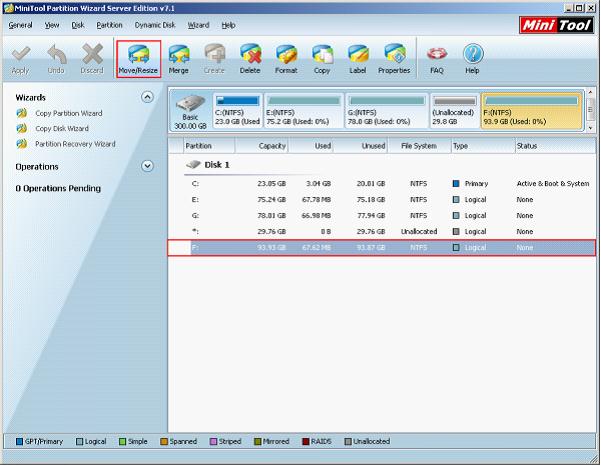Open the Disk menu
The width and height of the screenshot is (601, 466).
click(x=78, y=25)
